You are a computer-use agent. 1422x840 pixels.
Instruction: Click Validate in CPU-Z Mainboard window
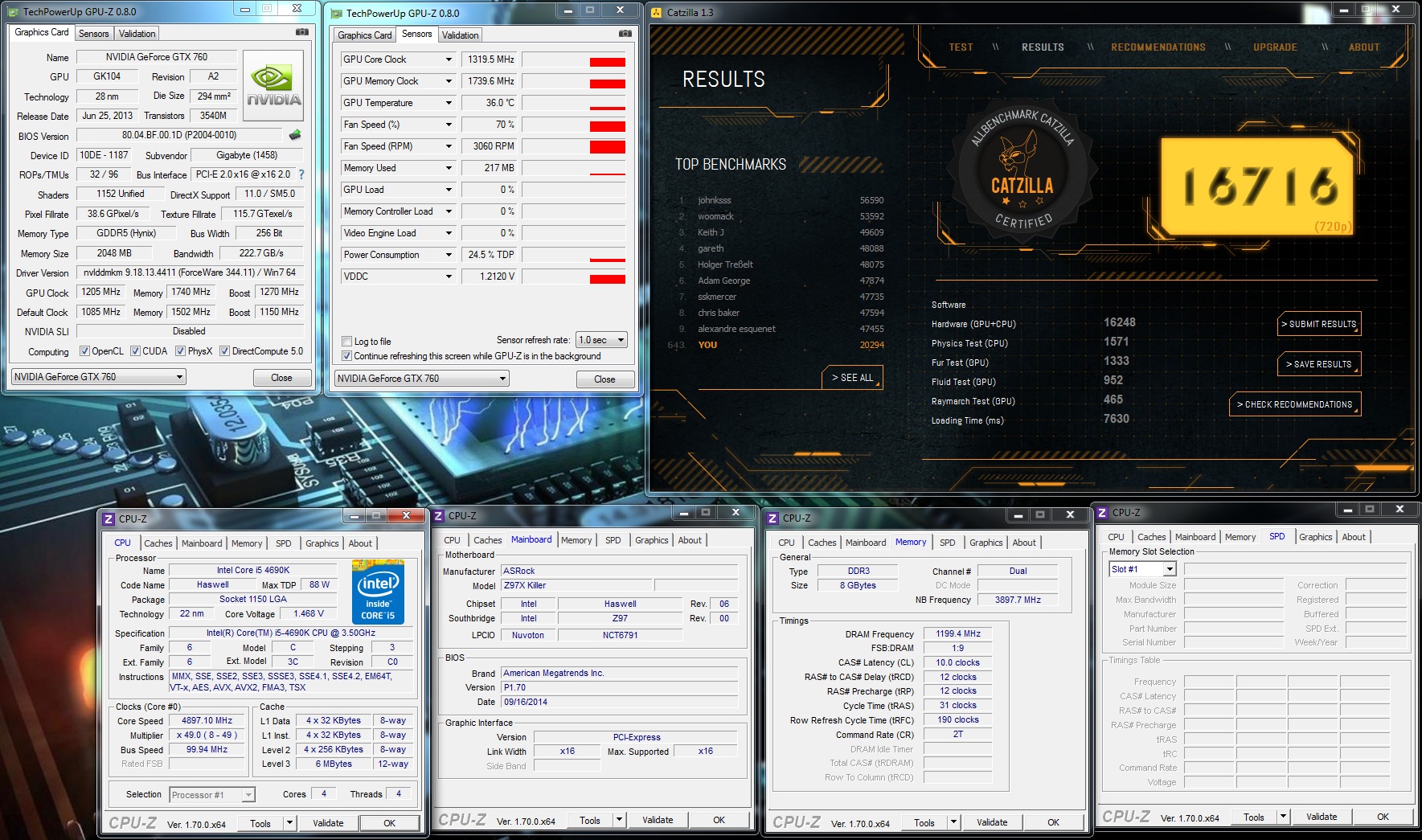coord(658,820)
